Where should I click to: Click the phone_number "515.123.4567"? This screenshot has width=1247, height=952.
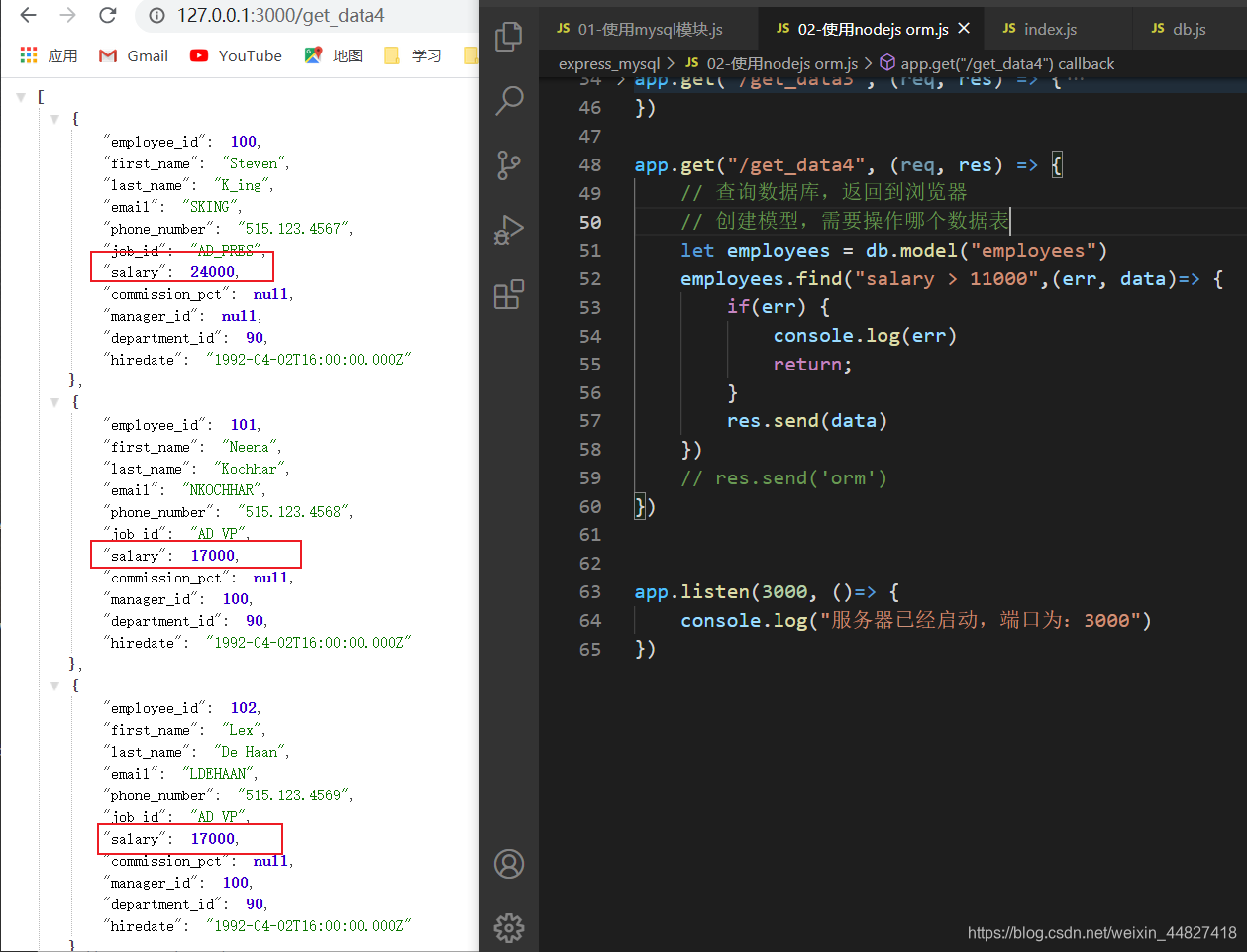[x=293, y=229]
